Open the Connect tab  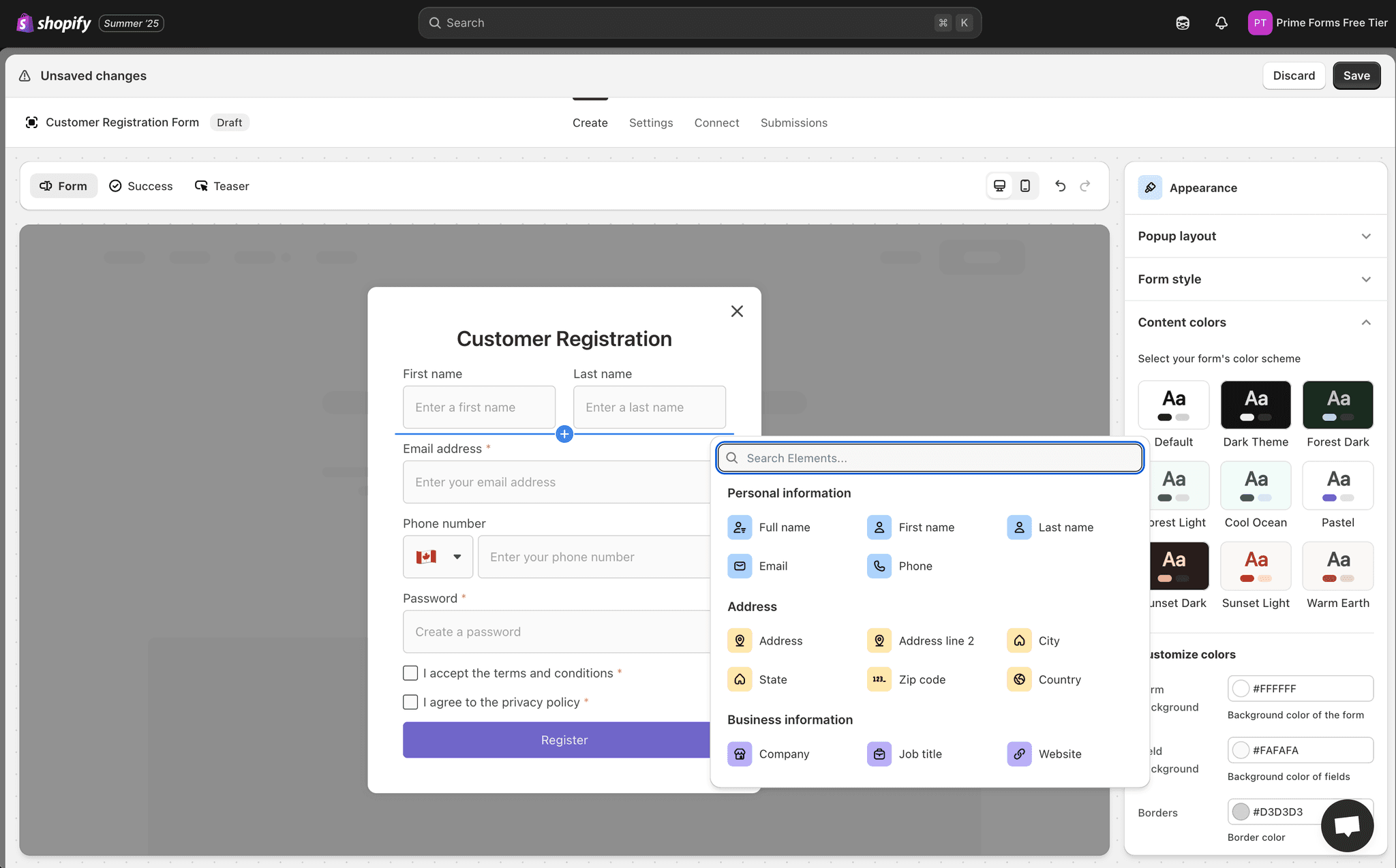[716, 123]
